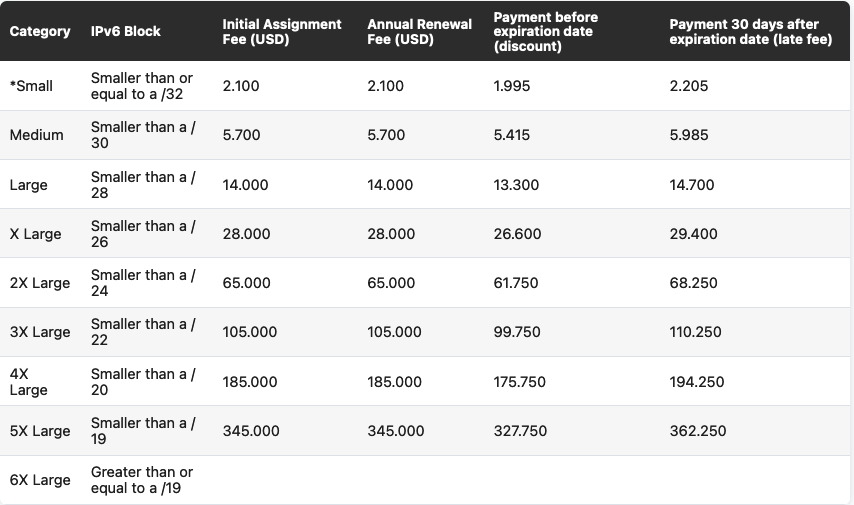Click the Payment 30 days after expiration header
Viewport: 854px width, 505px height.
[750, 31]
